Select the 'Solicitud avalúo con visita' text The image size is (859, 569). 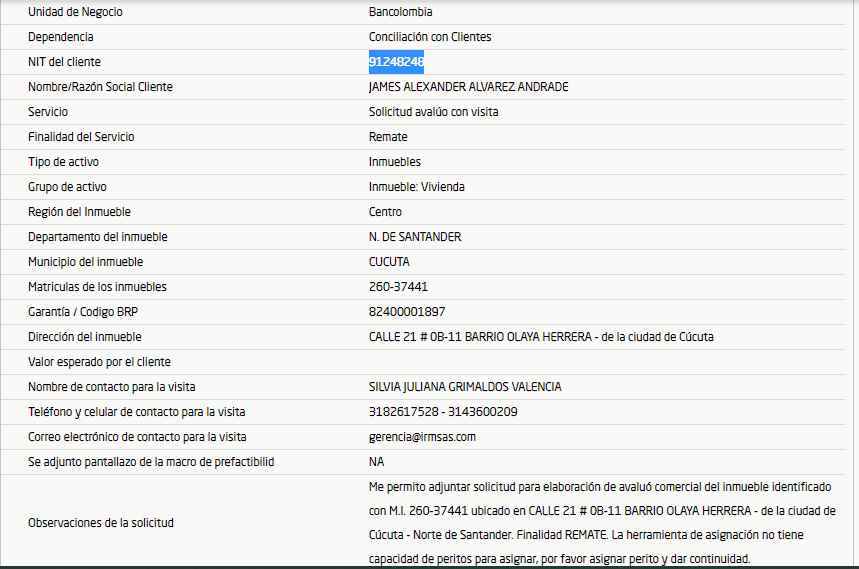(433, 112)
